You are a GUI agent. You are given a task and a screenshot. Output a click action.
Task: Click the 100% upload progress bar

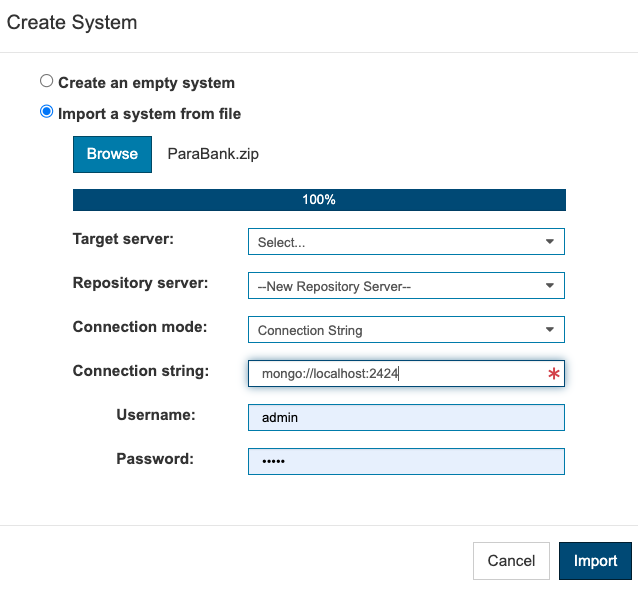[x=319, y=200]
